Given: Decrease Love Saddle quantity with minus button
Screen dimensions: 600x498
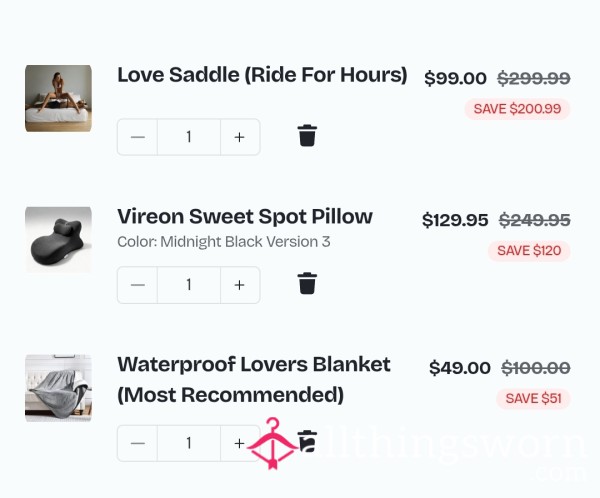Looking at the screenshot, I should click(x=138, y=137).
